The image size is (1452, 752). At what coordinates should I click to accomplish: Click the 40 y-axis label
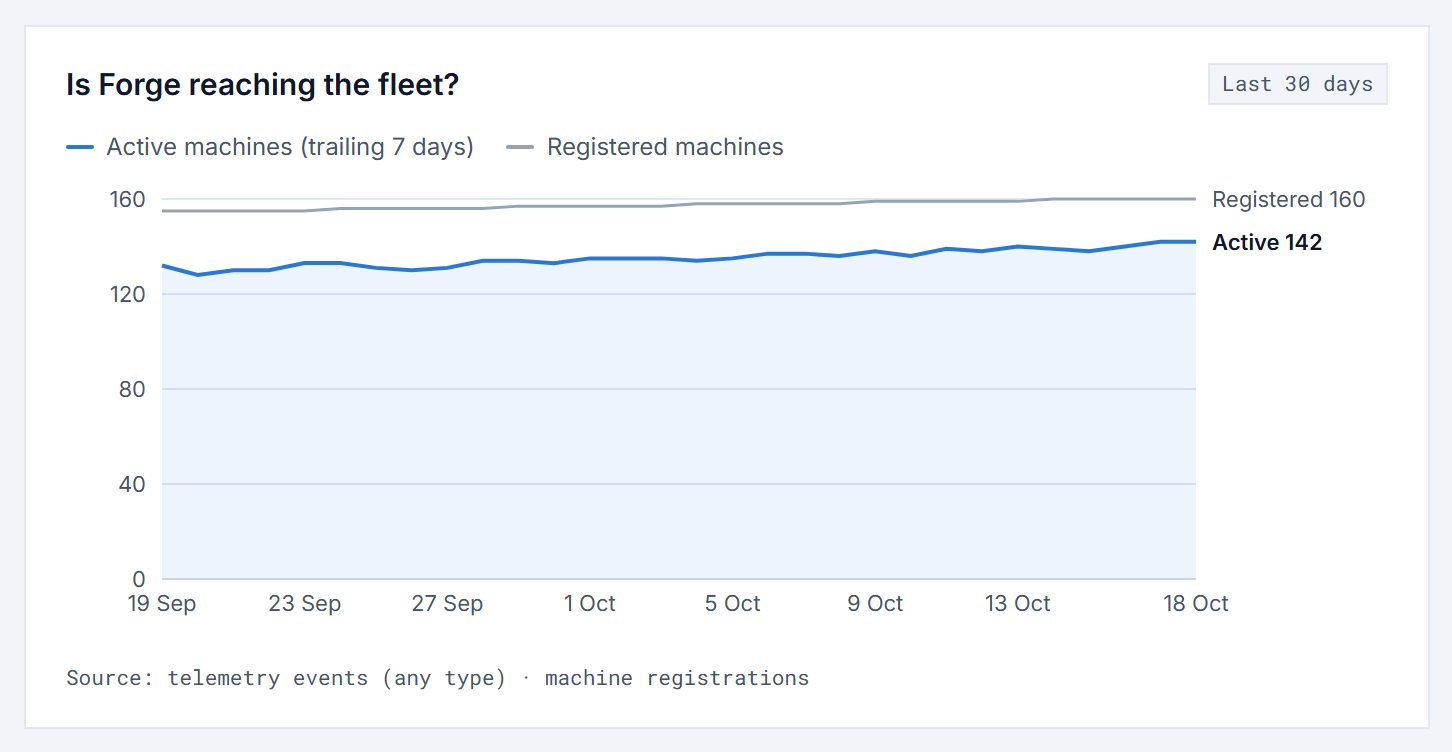coord(132,485)
